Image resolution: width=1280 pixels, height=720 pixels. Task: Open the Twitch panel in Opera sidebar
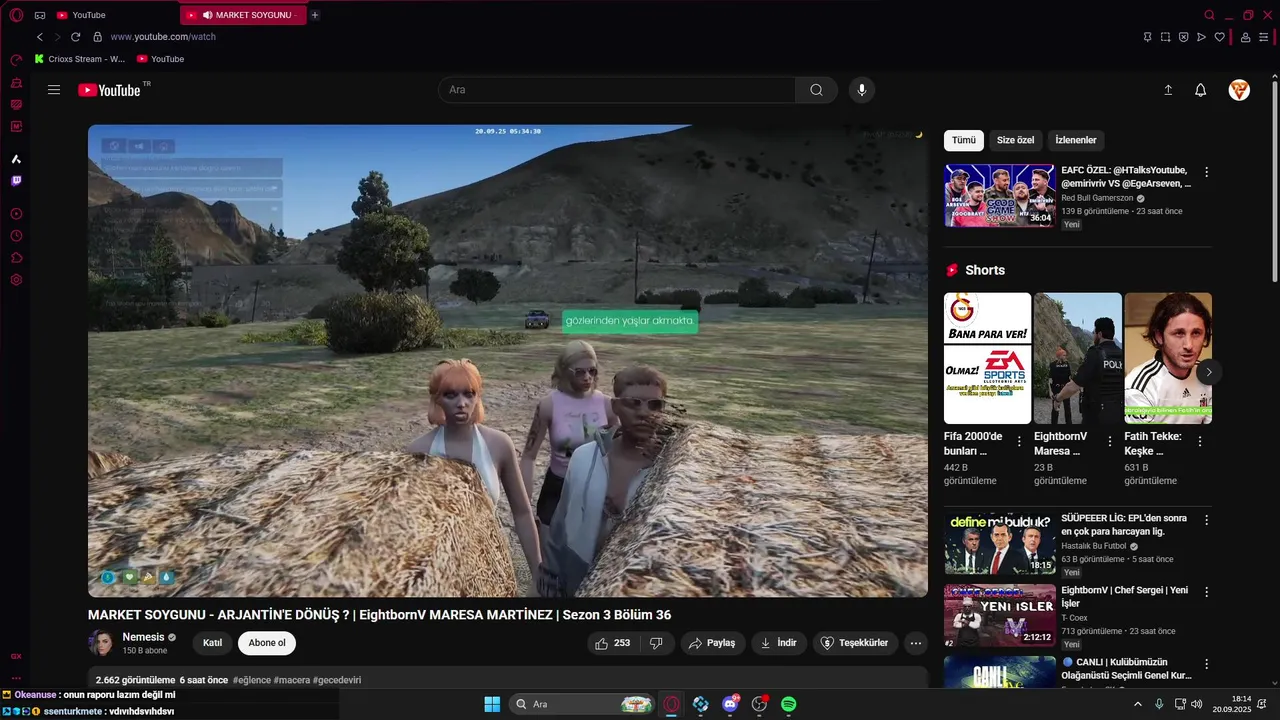16,181
